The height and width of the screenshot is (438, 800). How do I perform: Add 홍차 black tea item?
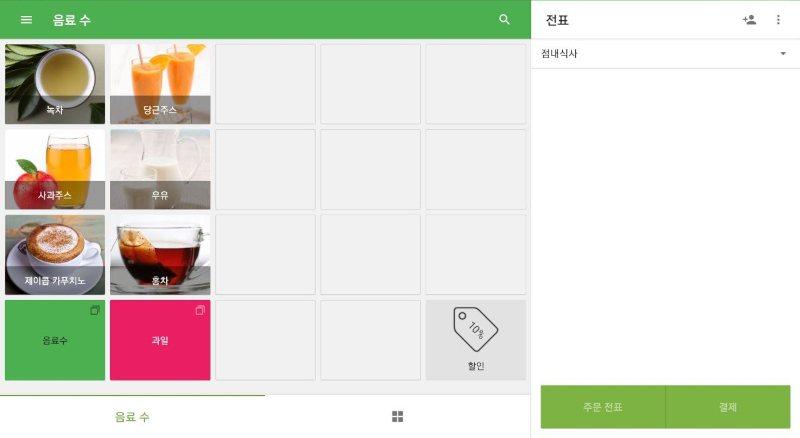click(x=160, y=255)
